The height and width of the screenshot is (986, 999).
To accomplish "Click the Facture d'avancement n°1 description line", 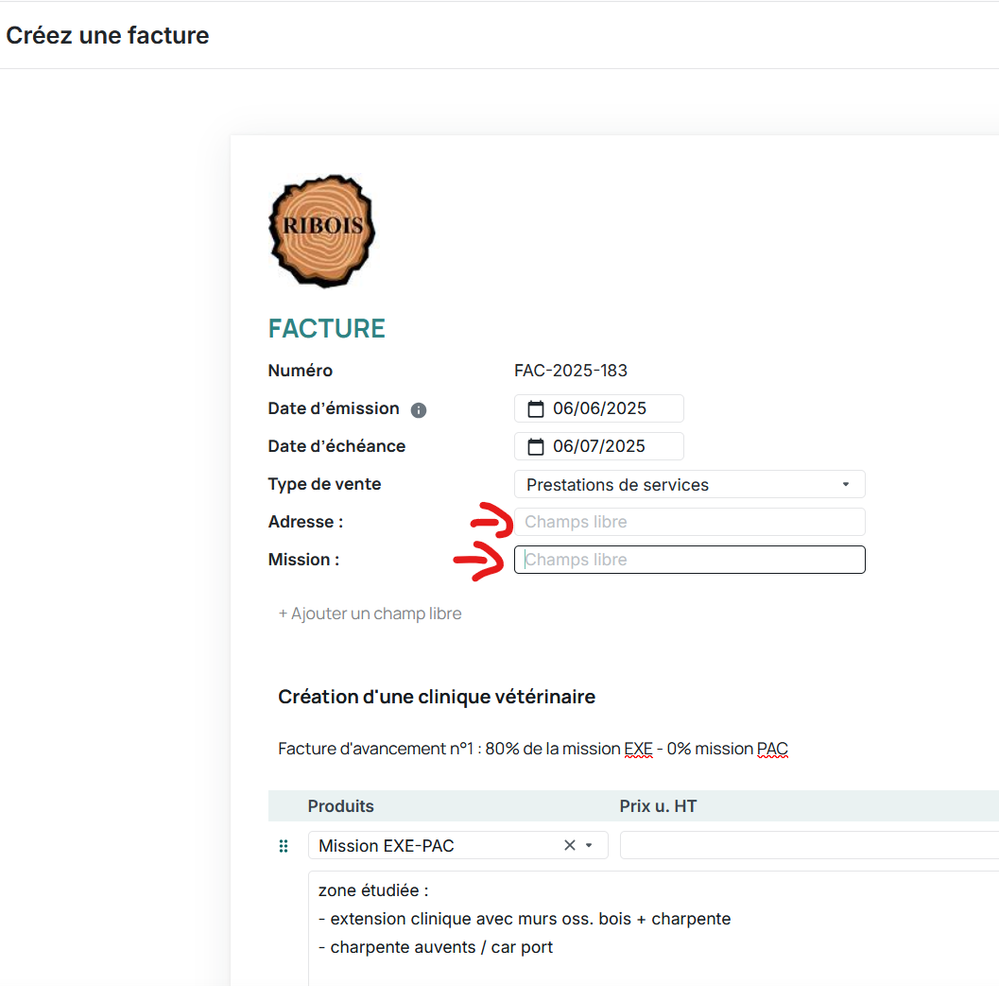I will click(x=533, y=749).
